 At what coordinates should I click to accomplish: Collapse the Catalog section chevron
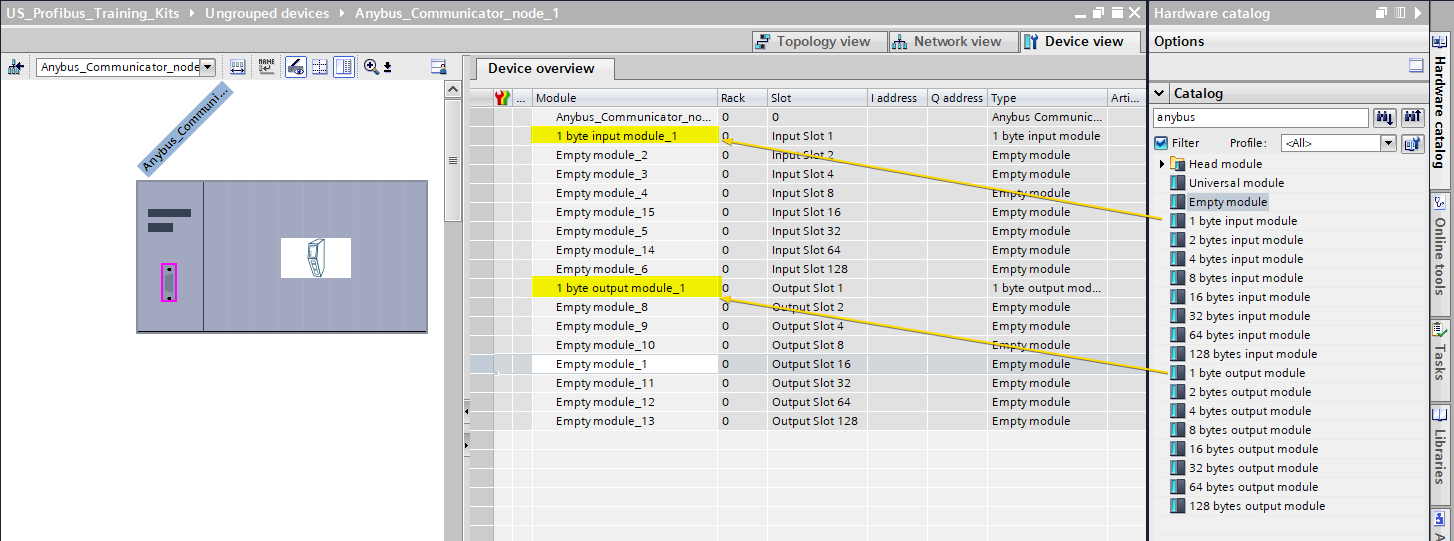point(1160,93)
